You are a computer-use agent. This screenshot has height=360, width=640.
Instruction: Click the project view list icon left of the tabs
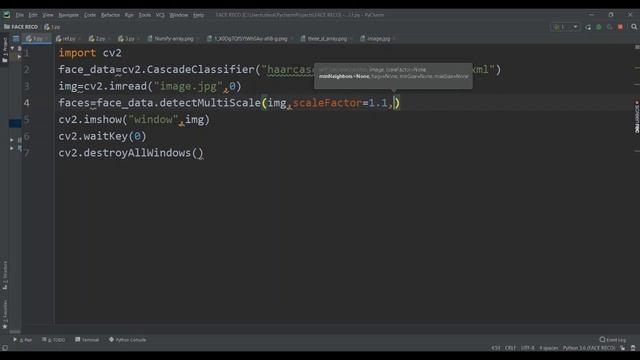tap(16, 39)
